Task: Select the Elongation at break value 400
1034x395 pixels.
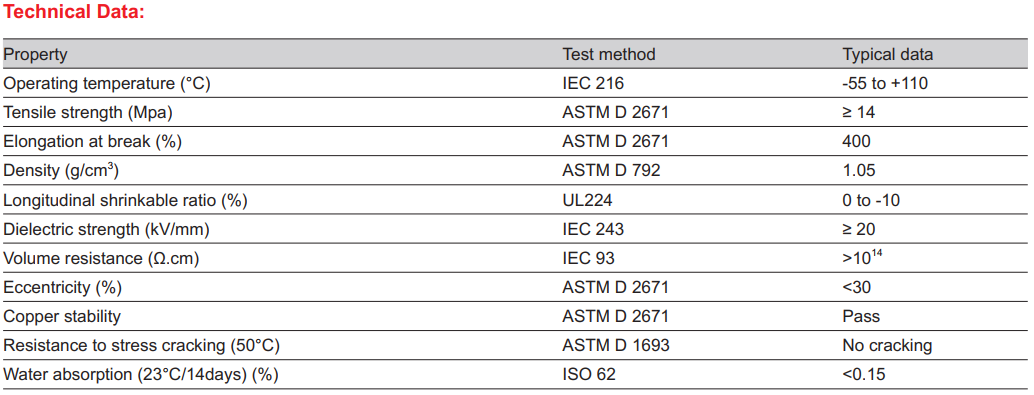Action: pyautogui.click(x=857, y=142)
